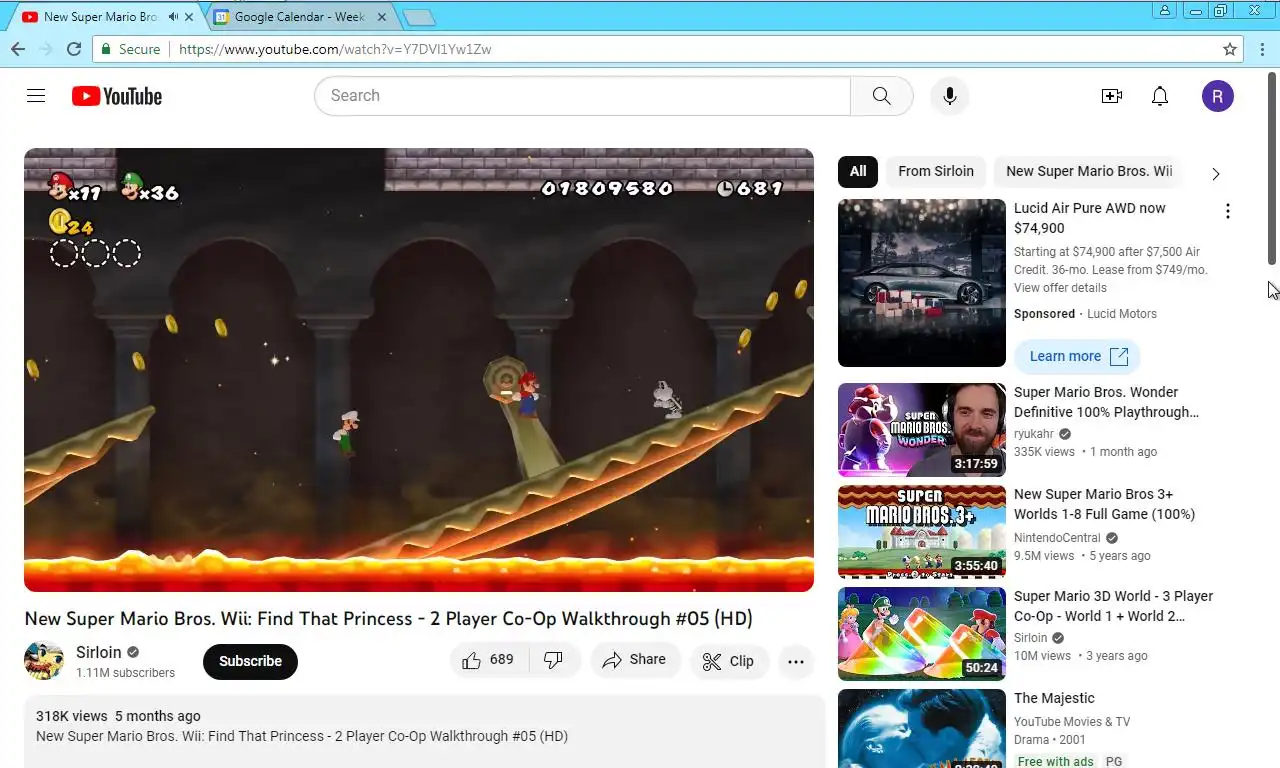
Task: Click '1.11M subscribers' text
Action: [x=125, y=673]
